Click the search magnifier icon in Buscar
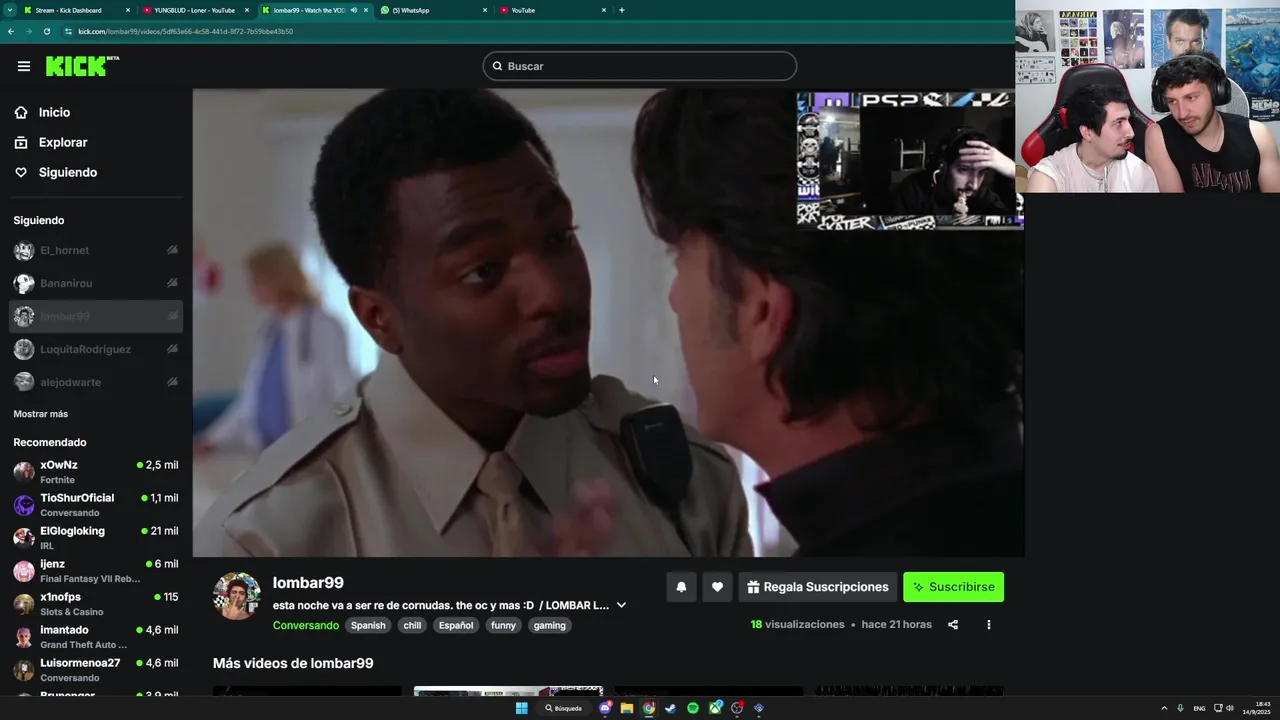Image resolution: width=1280 pixels, height=720 pixels. 497,66
